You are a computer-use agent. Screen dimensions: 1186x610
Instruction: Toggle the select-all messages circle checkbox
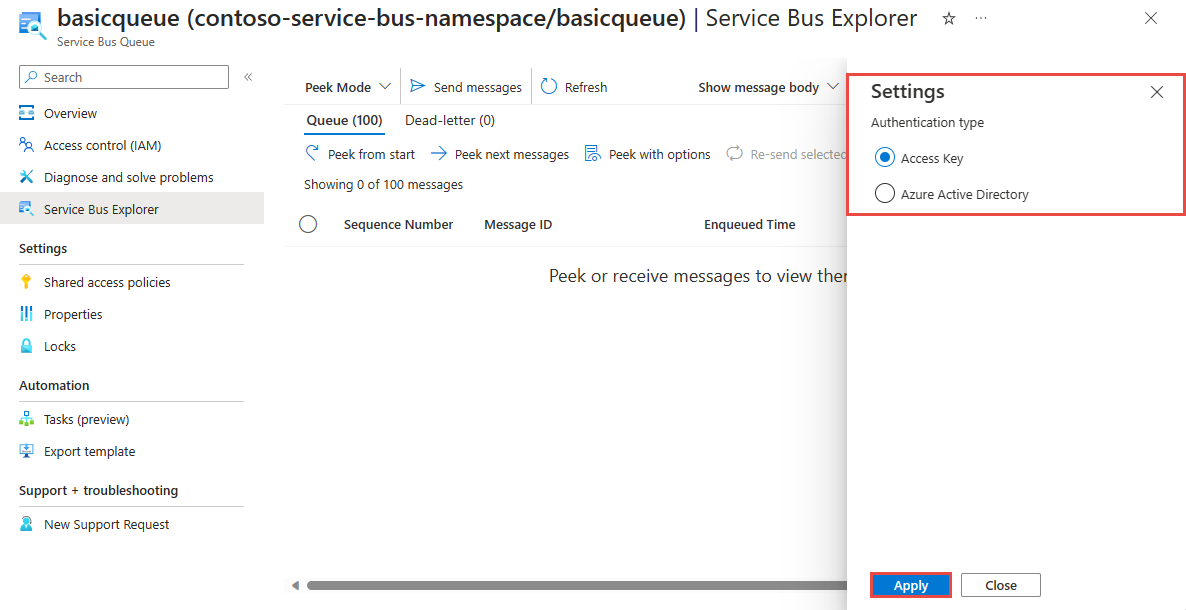308,224
